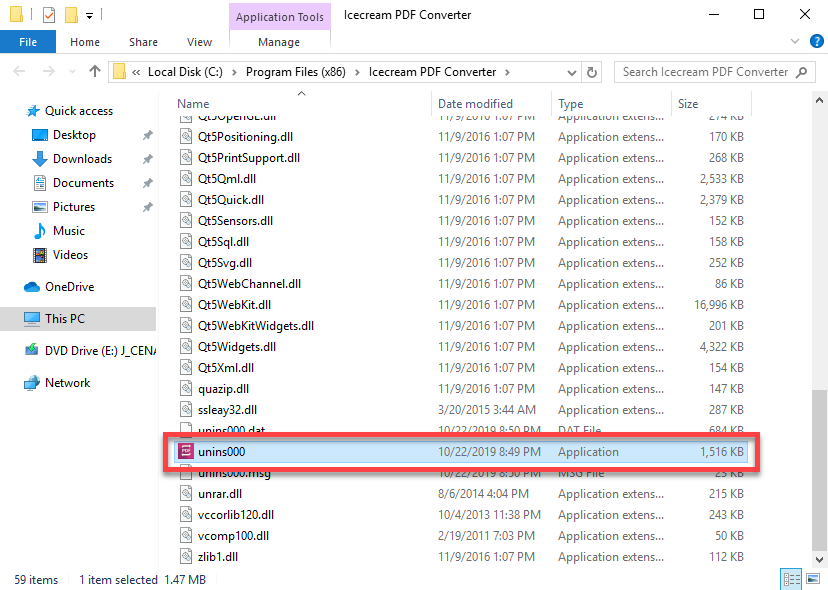Click the Qt5Svg.dll file icon

pos(186,263)
